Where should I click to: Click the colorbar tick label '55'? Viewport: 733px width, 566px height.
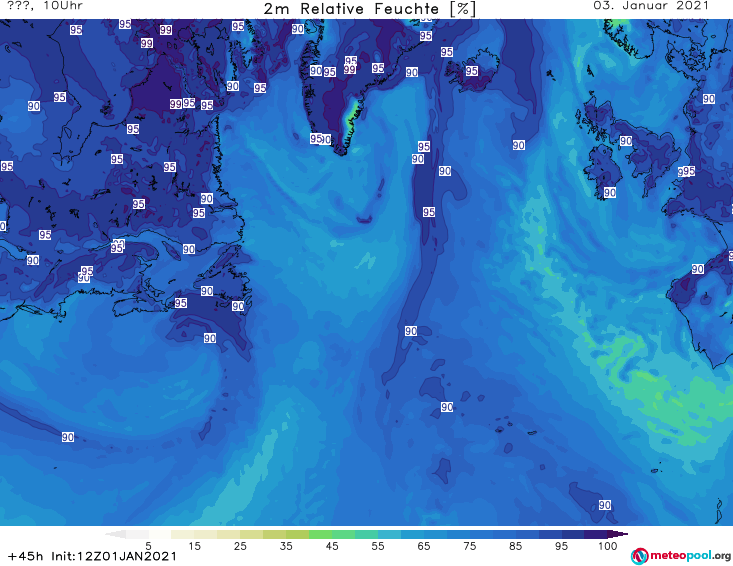(378, 546)
